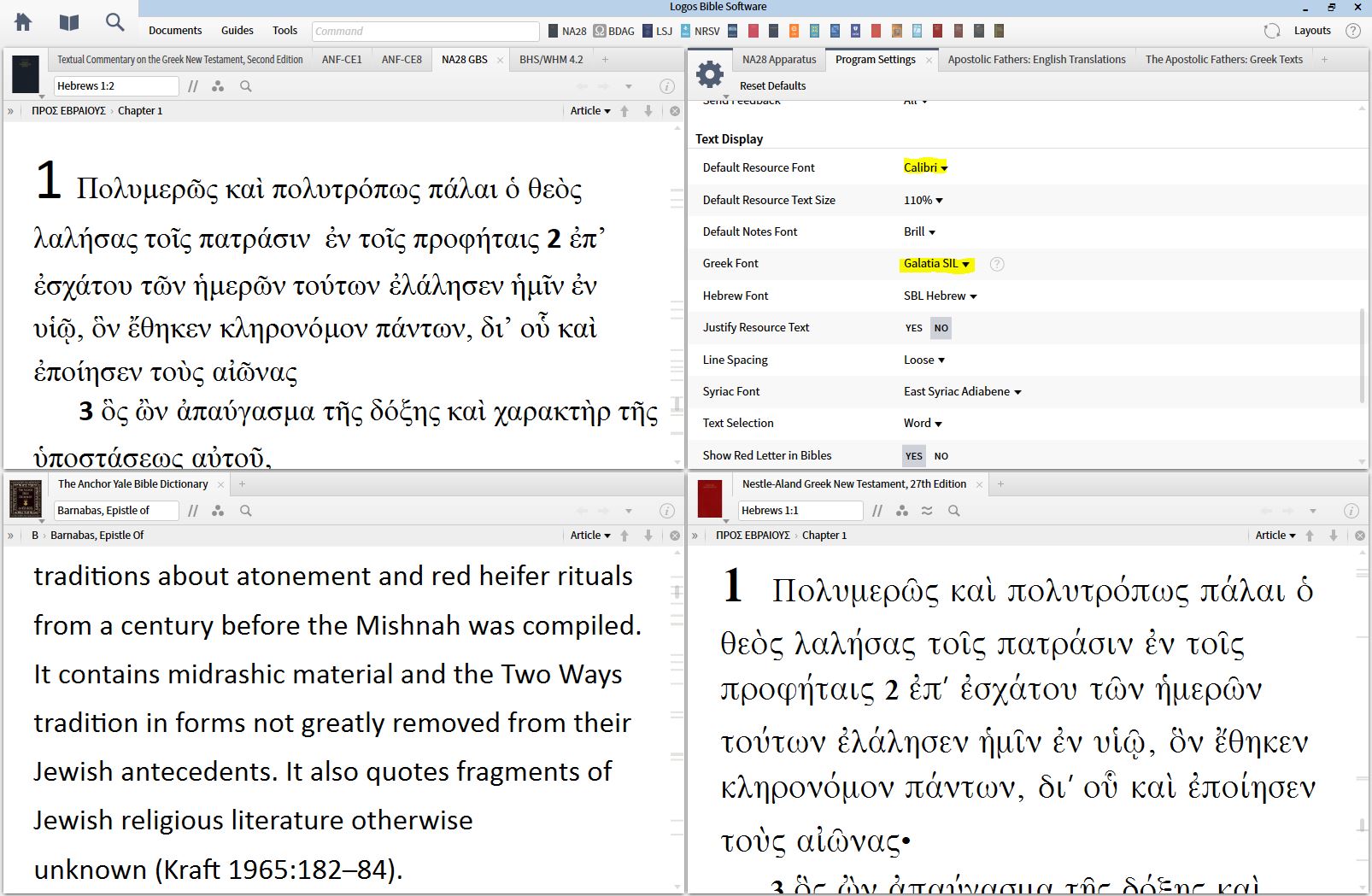Open the Search magnifier in main toolbar
Viewport: 1372px width, 896px height.
pyautogui.click(x=114, y=22)
